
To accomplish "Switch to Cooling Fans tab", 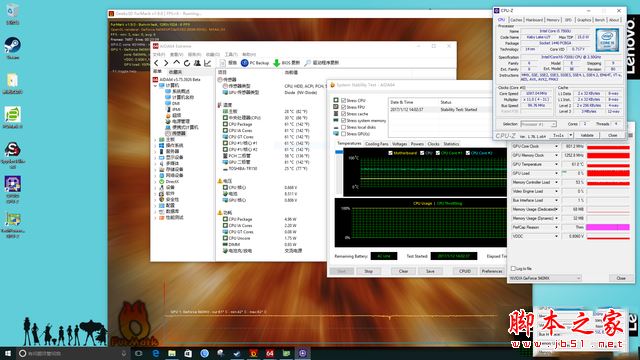I will (x=376, y=144).
